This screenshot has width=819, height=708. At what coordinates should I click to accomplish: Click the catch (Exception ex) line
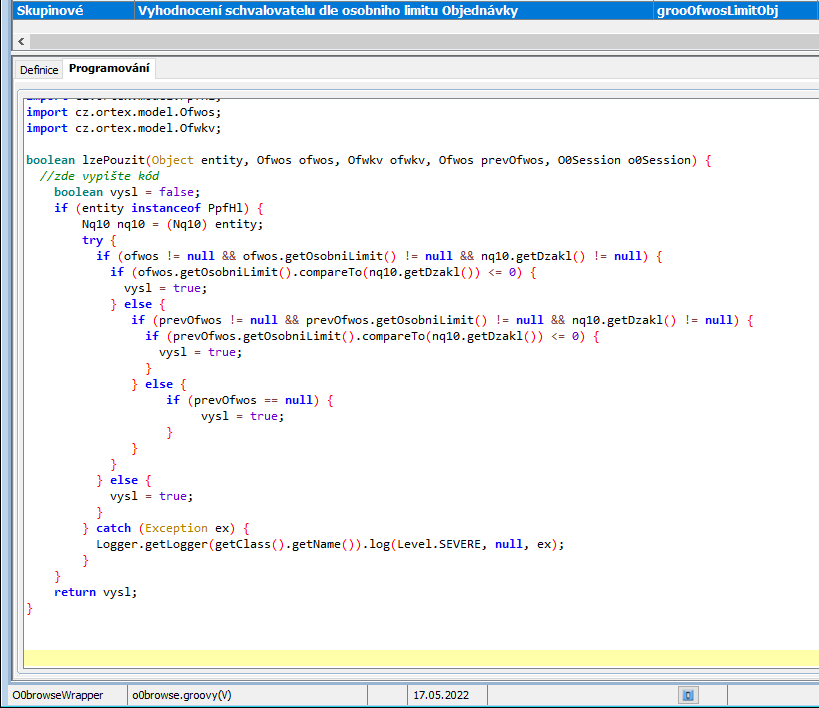pos(170,528)
